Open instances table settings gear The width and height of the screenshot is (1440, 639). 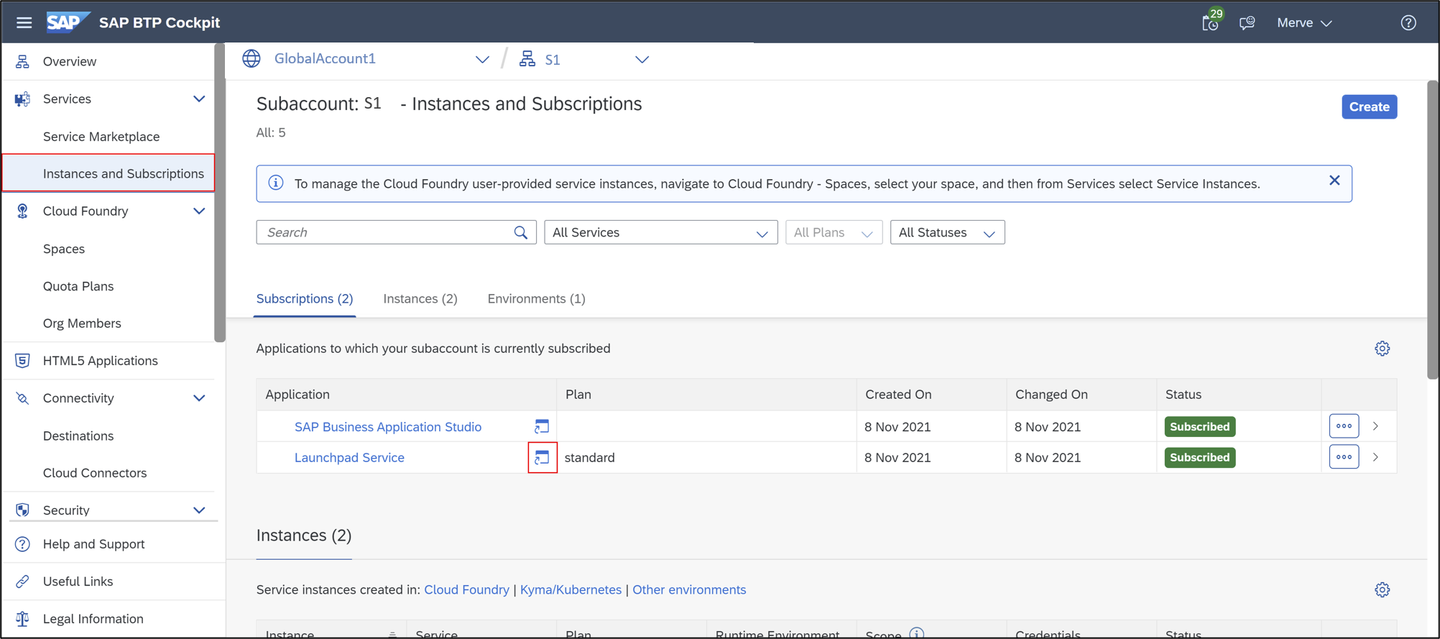click(1382, 590)
